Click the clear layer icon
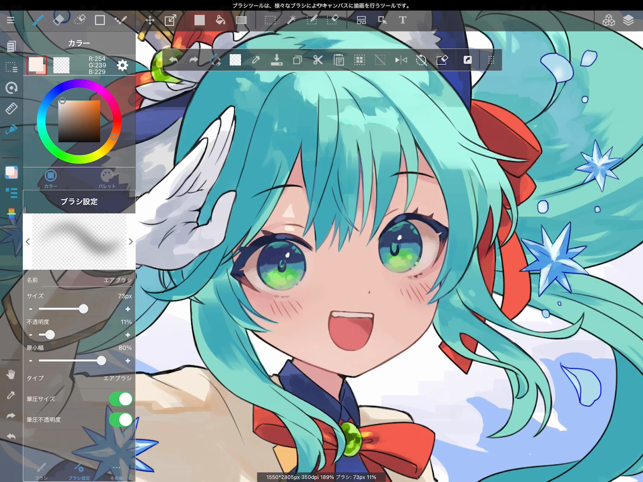 tap(442, 60)
